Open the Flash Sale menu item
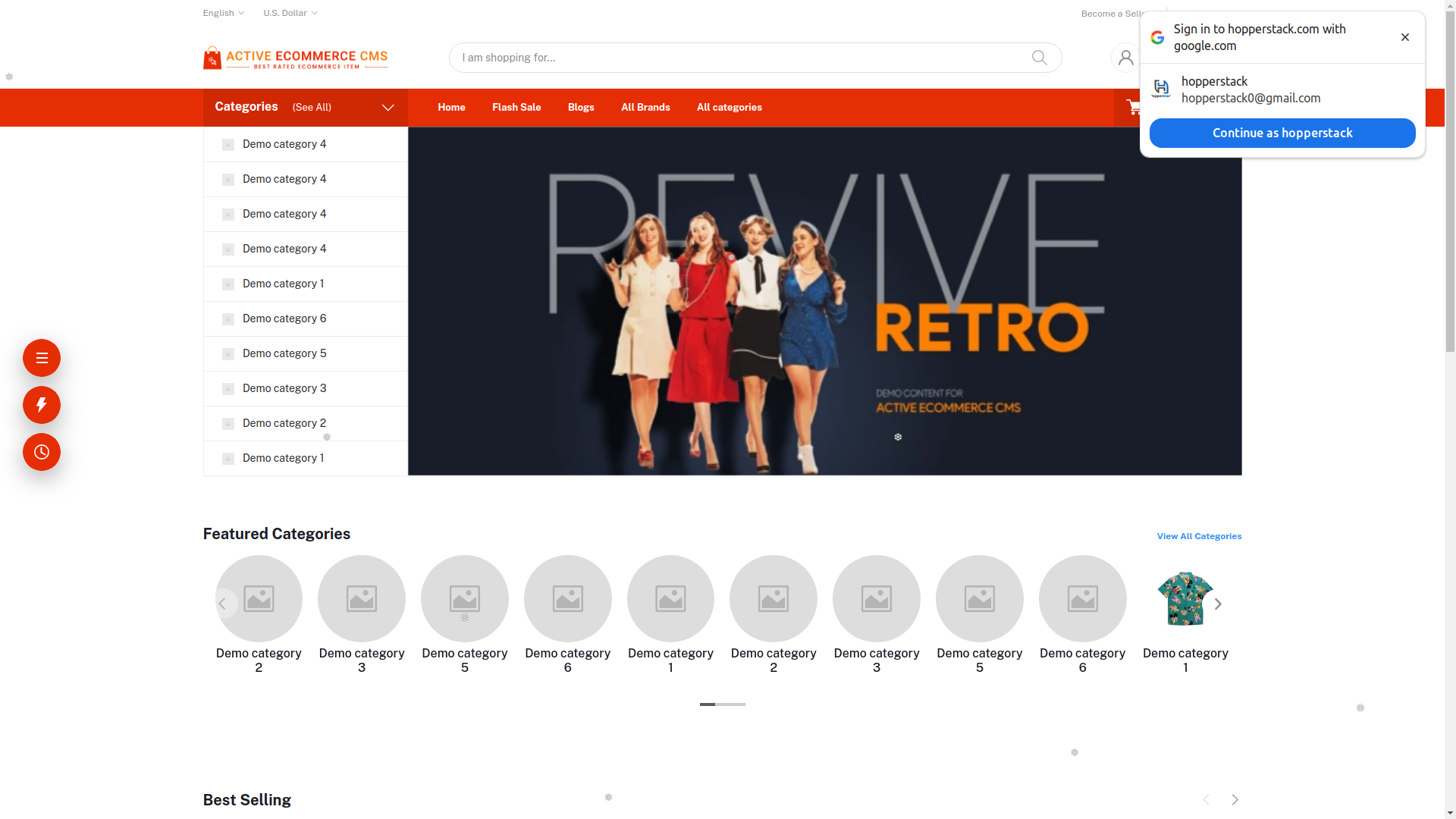This screenshot has width=1456, height=819. point(516,108)
